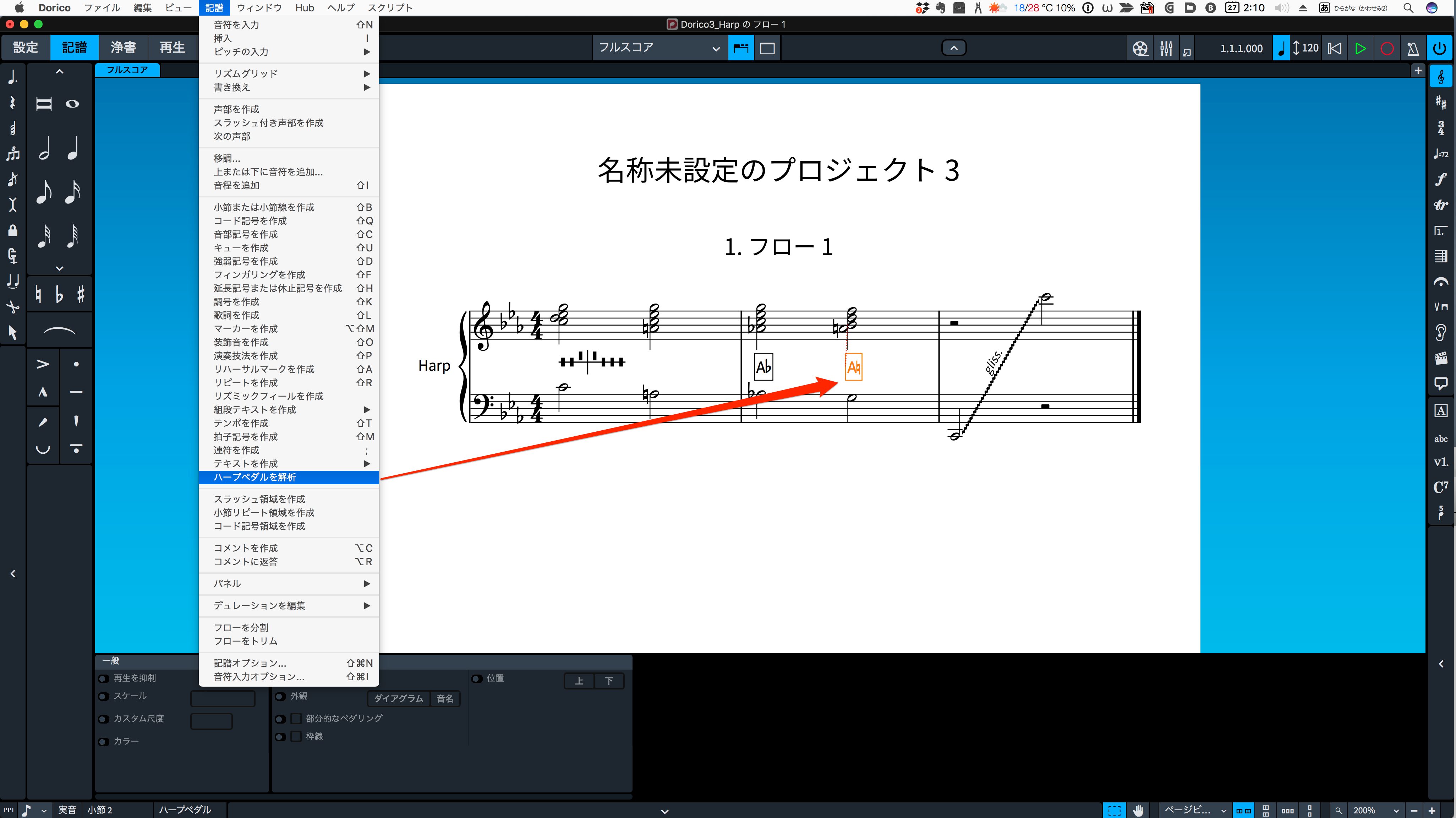The image size is (1456, 818).
Task: Click the ダイアグラム appearance button
Action: point(399,699)
